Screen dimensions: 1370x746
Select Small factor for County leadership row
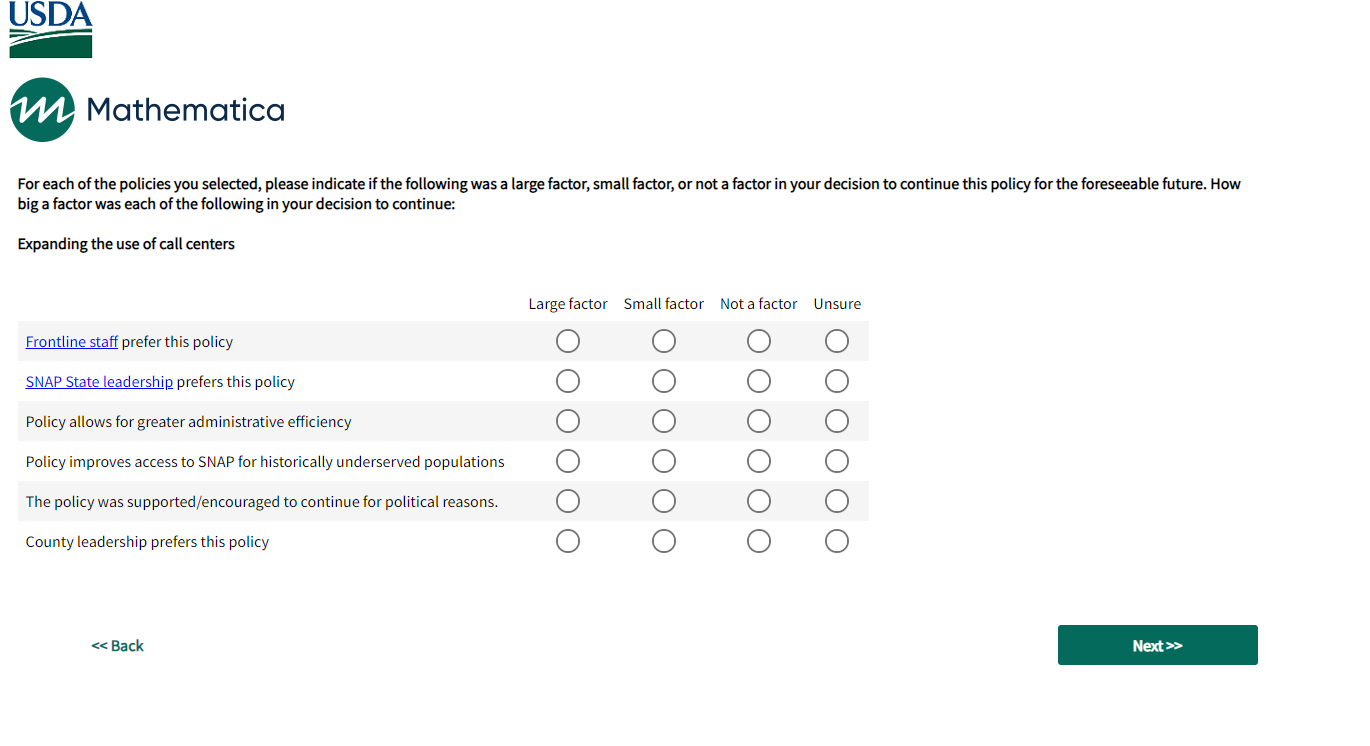664,542
